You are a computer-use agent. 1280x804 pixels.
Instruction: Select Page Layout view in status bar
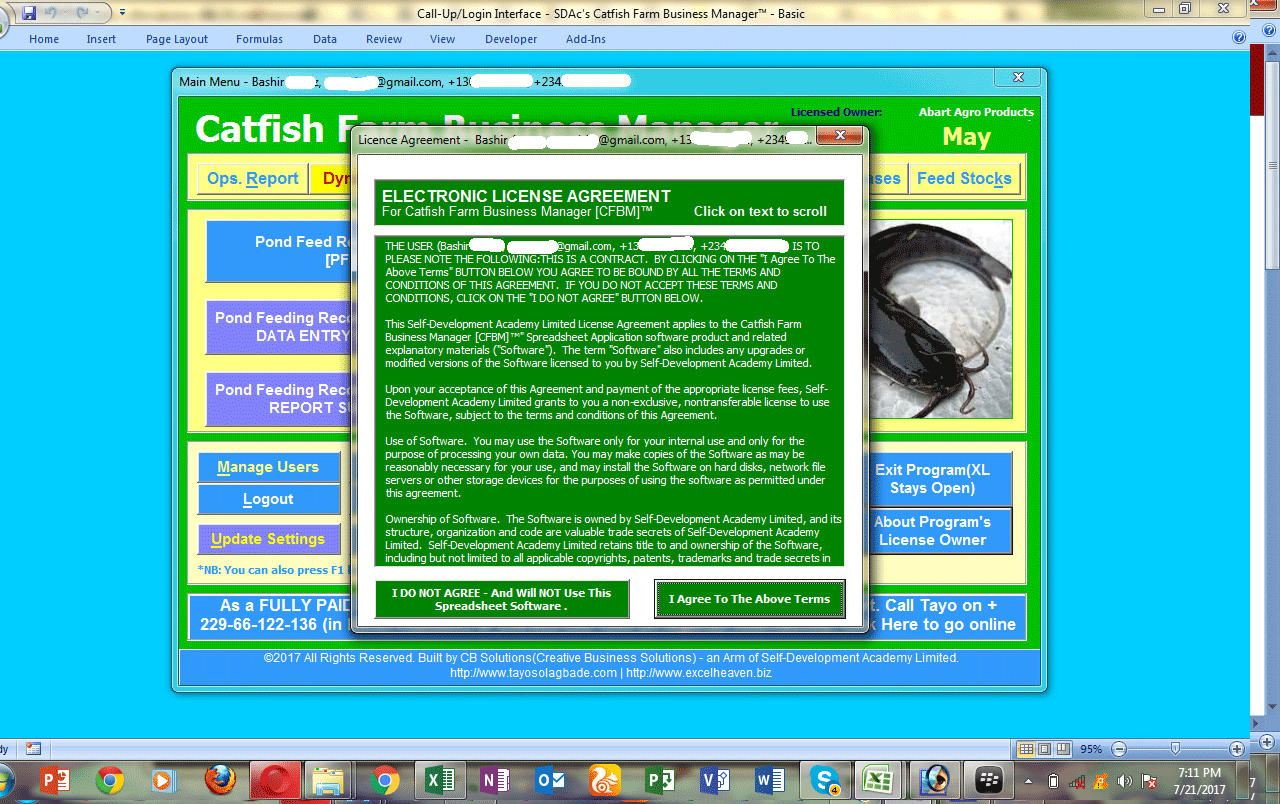click(x=1044, y=749)
